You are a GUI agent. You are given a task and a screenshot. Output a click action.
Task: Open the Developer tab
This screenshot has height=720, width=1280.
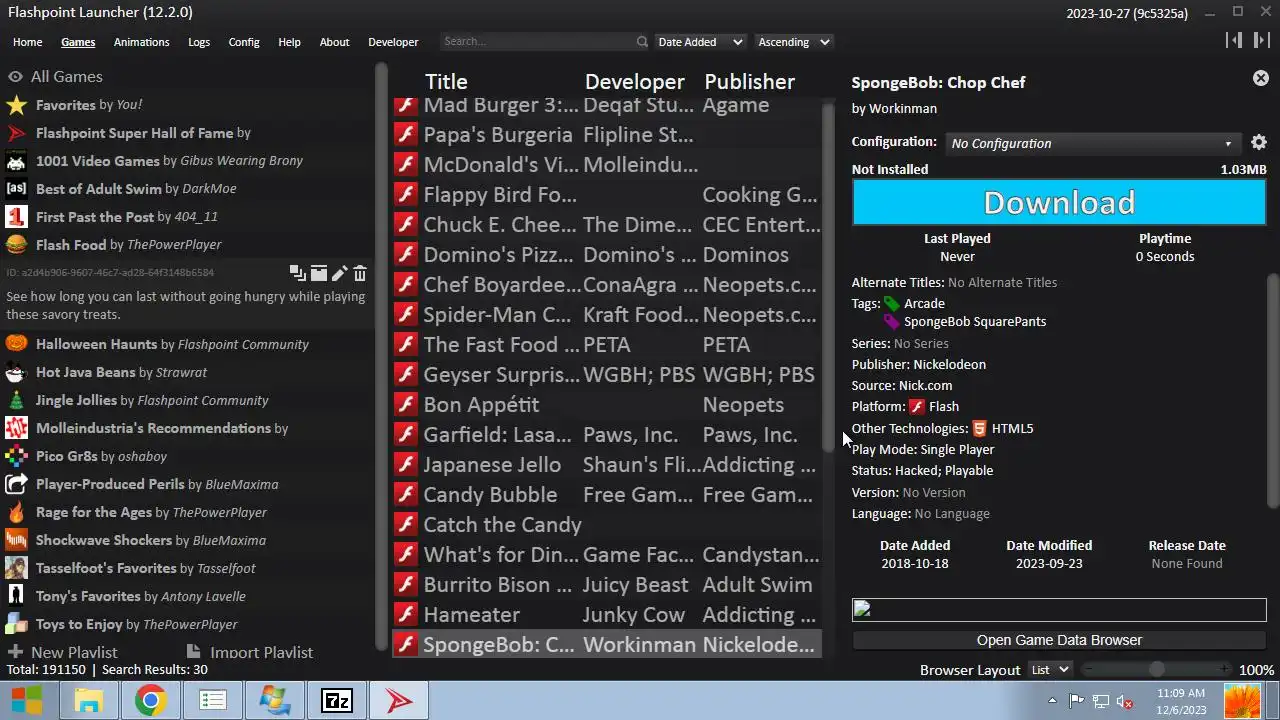click(x=393, y=42)
